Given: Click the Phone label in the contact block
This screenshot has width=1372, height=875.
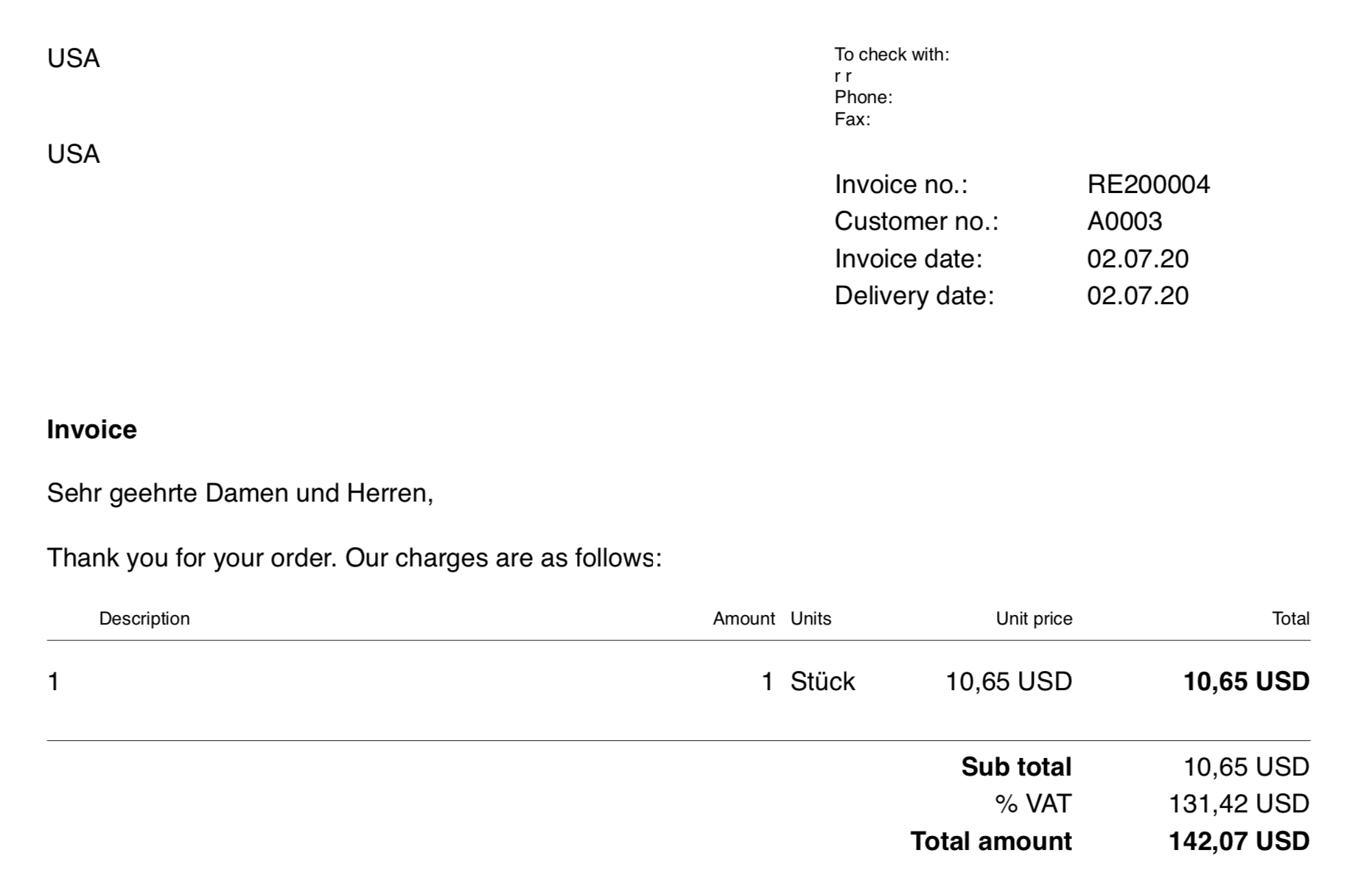Looking at the screenshot, I should 864,97.
